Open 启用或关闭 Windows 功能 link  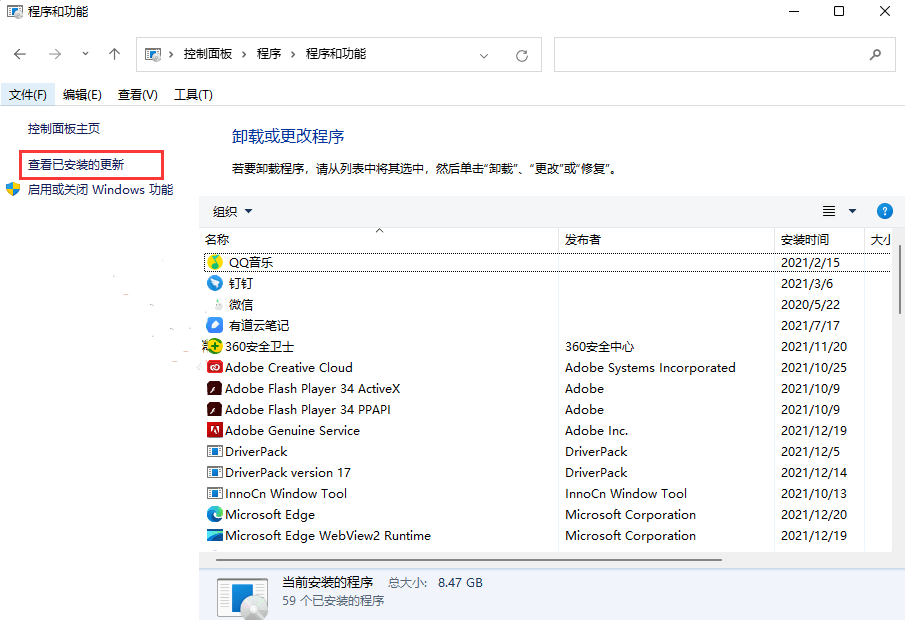(x=100, y=189)
